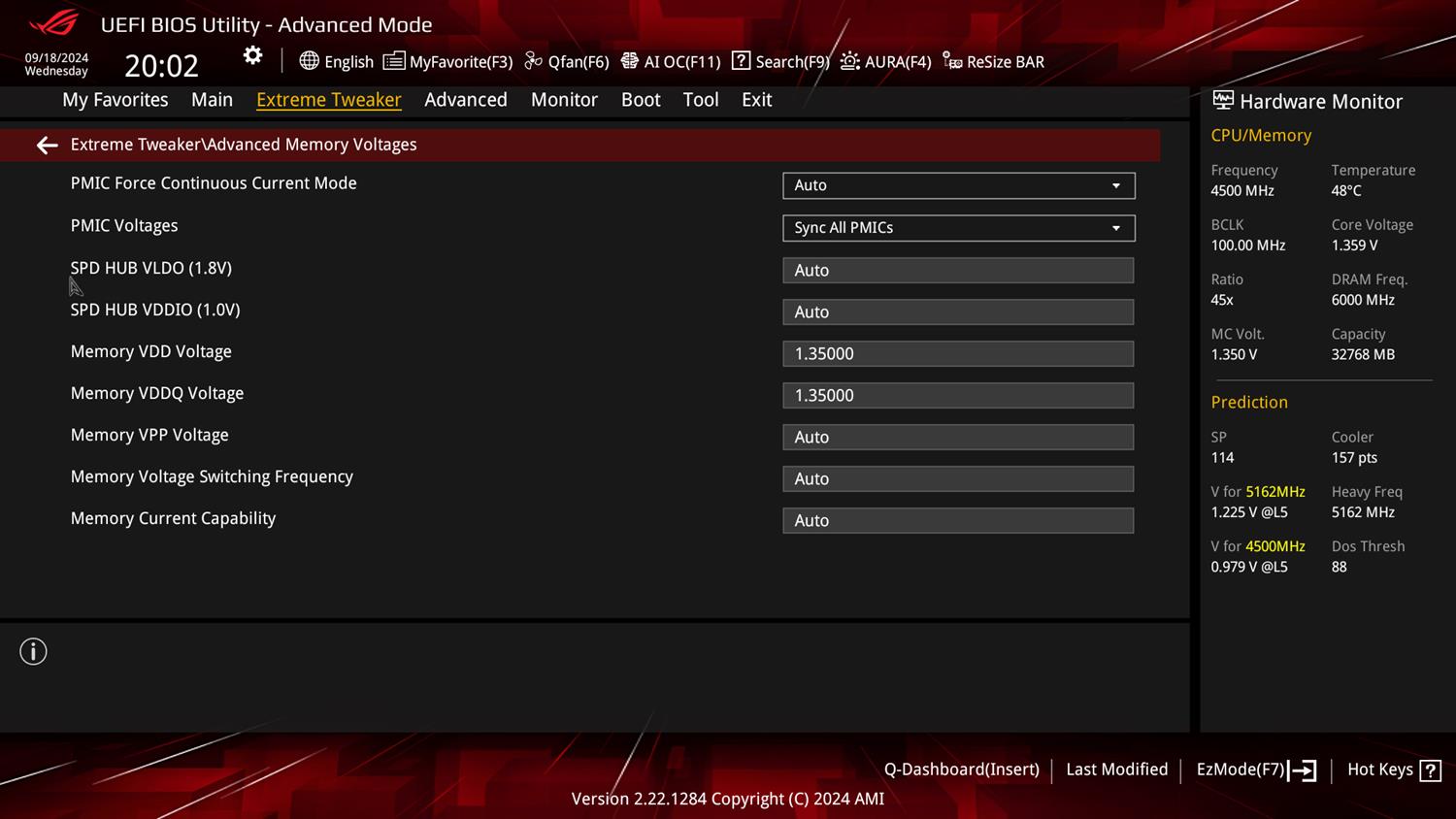Switch to EzMode
The width and height of the screenshot is (1456, 819).
click(1255, 770)
